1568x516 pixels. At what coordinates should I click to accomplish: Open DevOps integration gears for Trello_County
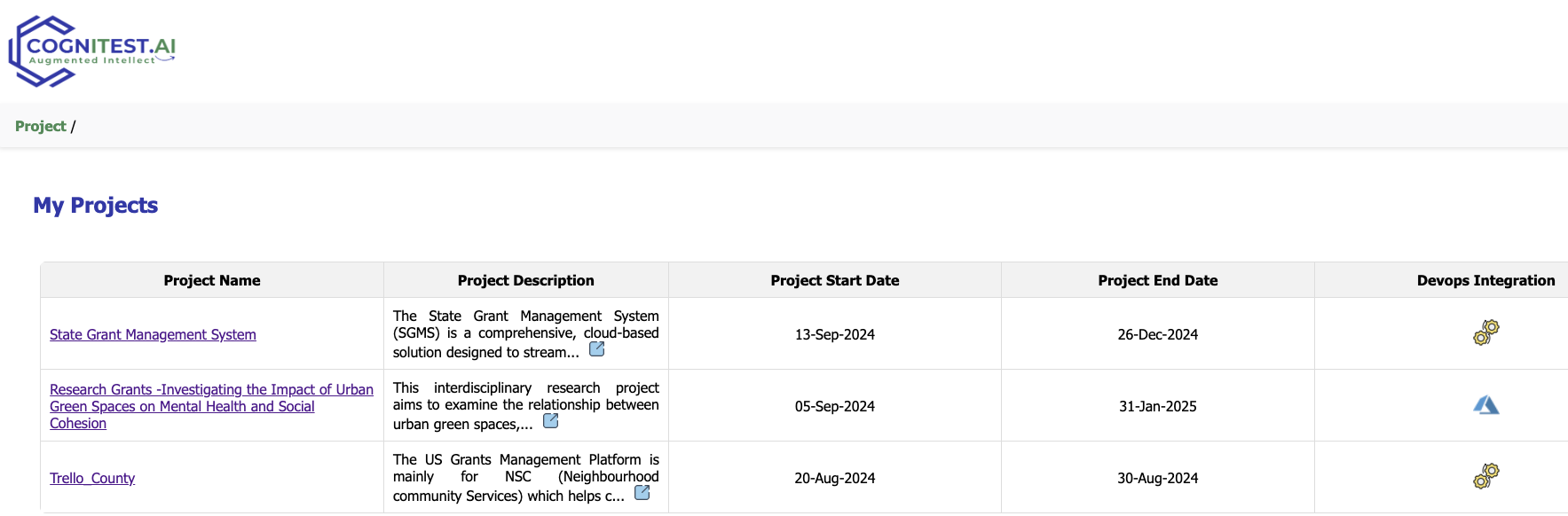1485,476
